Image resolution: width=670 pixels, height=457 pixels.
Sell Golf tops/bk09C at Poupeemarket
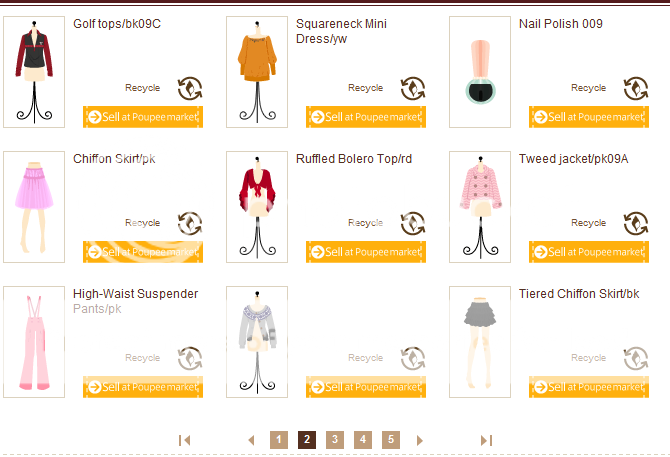click(143, 117)
